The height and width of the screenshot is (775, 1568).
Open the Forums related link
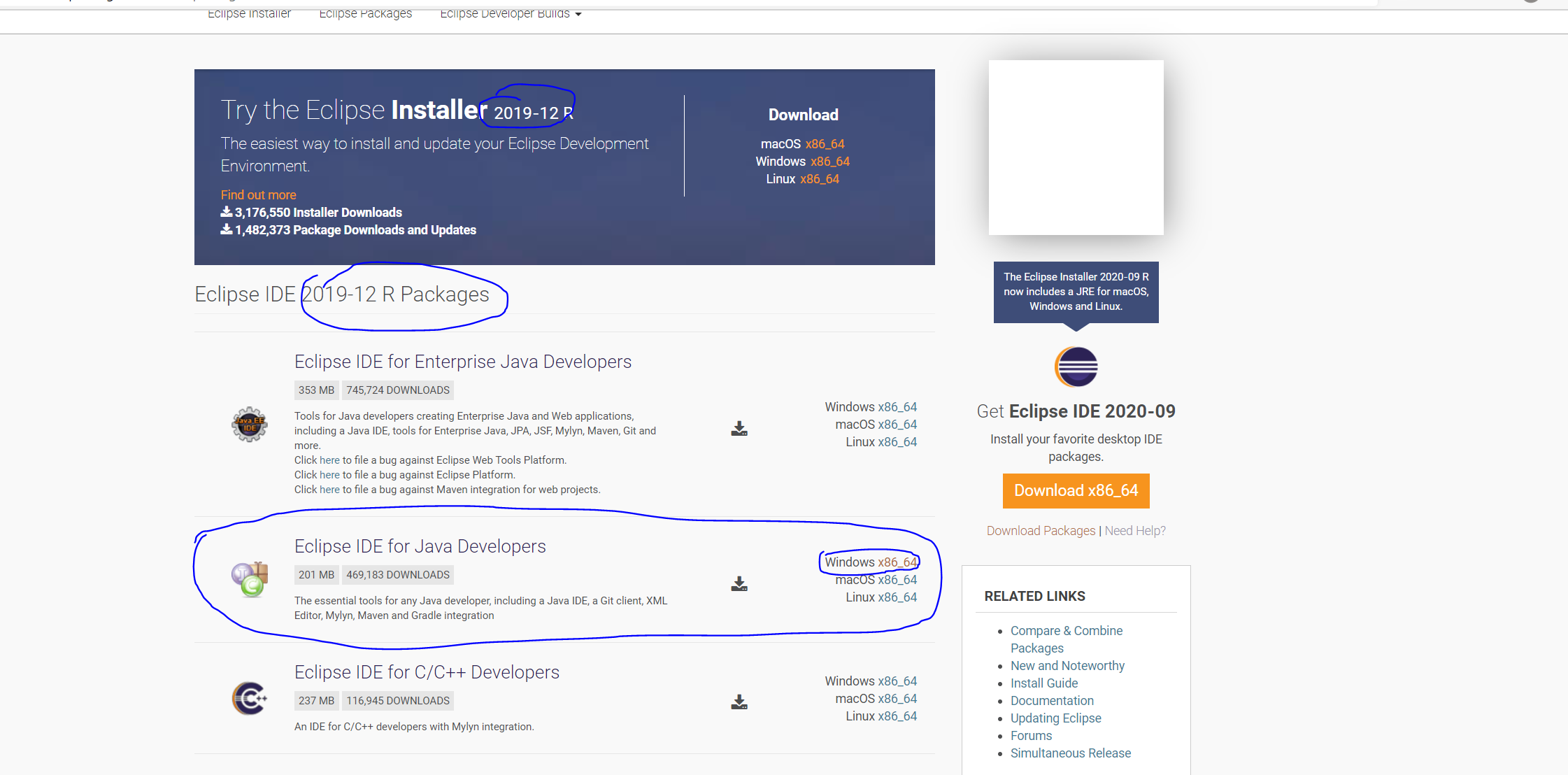point(1031,735)
